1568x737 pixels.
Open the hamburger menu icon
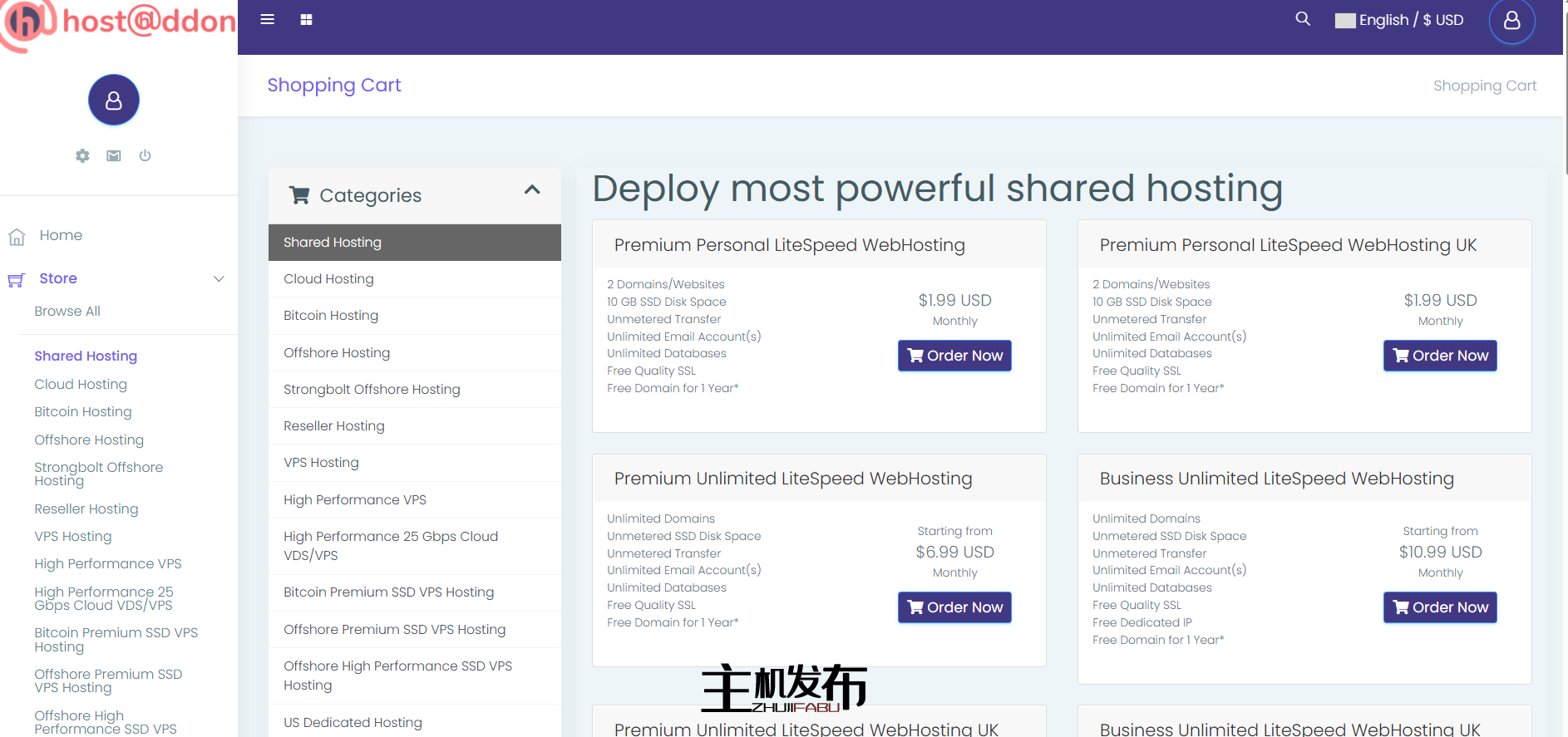(x=267, y=19)
